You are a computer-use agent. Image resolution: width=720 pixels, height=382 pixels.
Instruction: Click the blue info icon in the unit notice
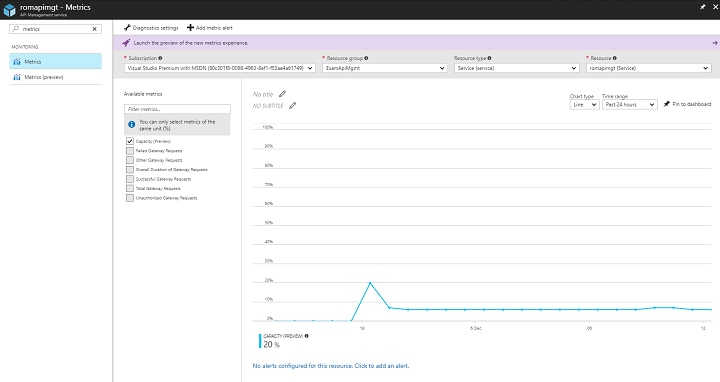(x=132, y=124)
